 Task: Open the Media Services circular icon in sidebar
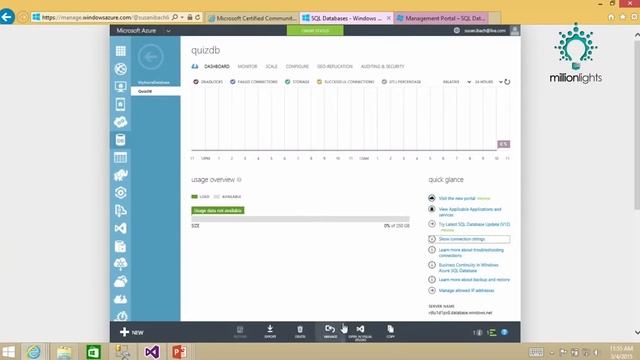pos(120,193)
